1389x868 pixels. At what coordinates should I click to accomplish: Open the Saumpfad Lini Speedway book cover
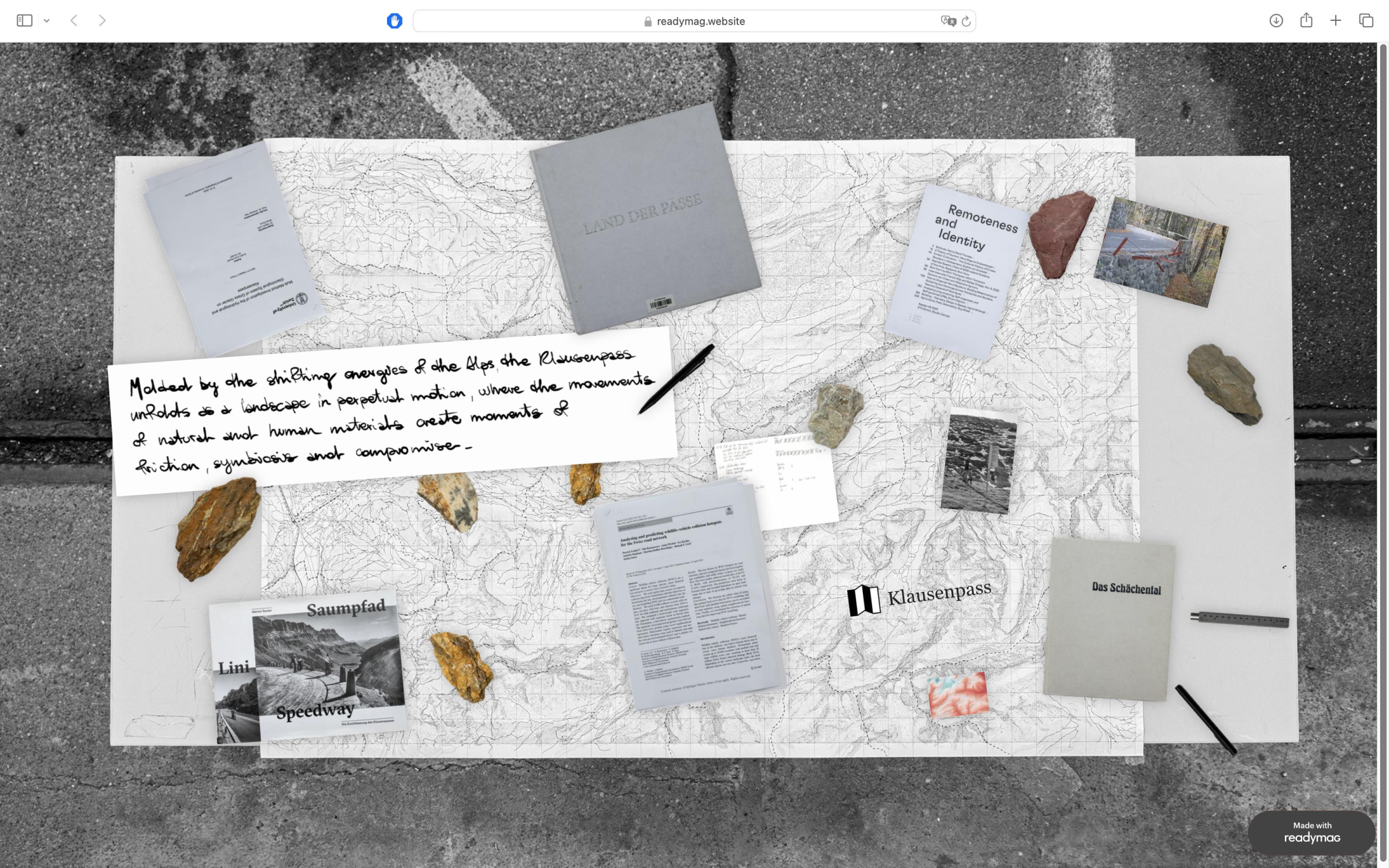point(308,668)
